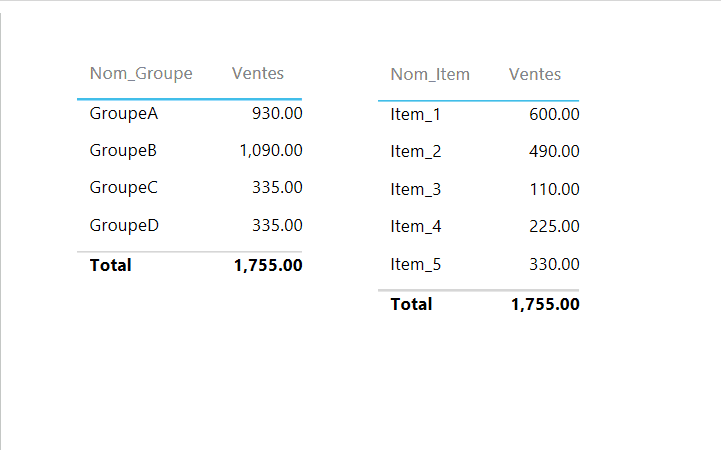Click the 490.00 sales value

pos(554,152)
